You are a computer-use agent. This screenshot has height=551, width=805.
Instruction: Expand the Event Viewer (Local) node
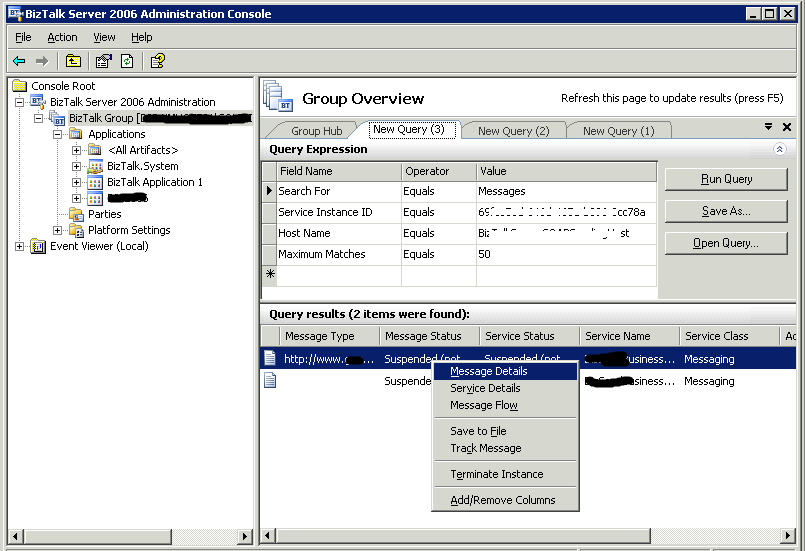[20, 246]
